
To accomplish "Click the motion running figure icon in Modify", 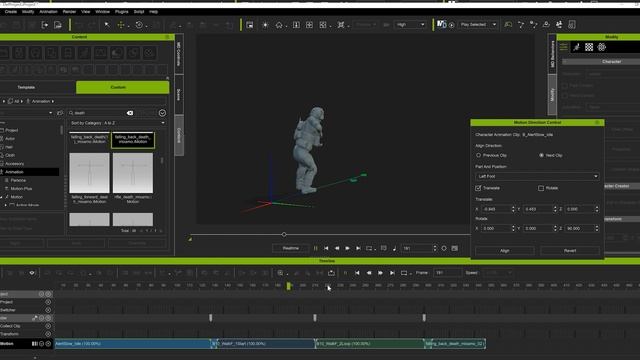I will click(x=576, y=47).
